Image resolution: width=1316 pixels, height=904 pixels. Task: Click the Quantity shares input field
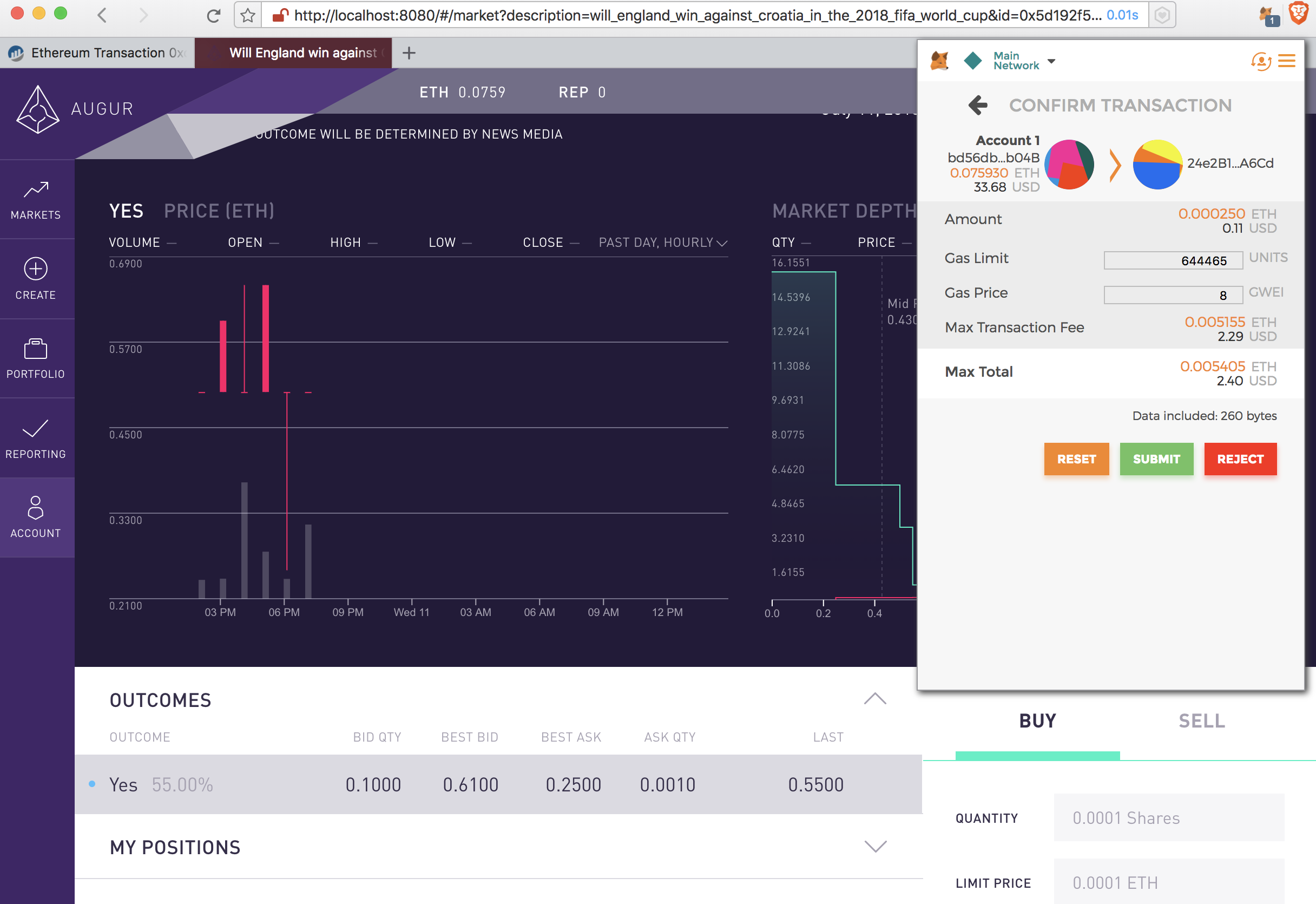[1169, 817]
